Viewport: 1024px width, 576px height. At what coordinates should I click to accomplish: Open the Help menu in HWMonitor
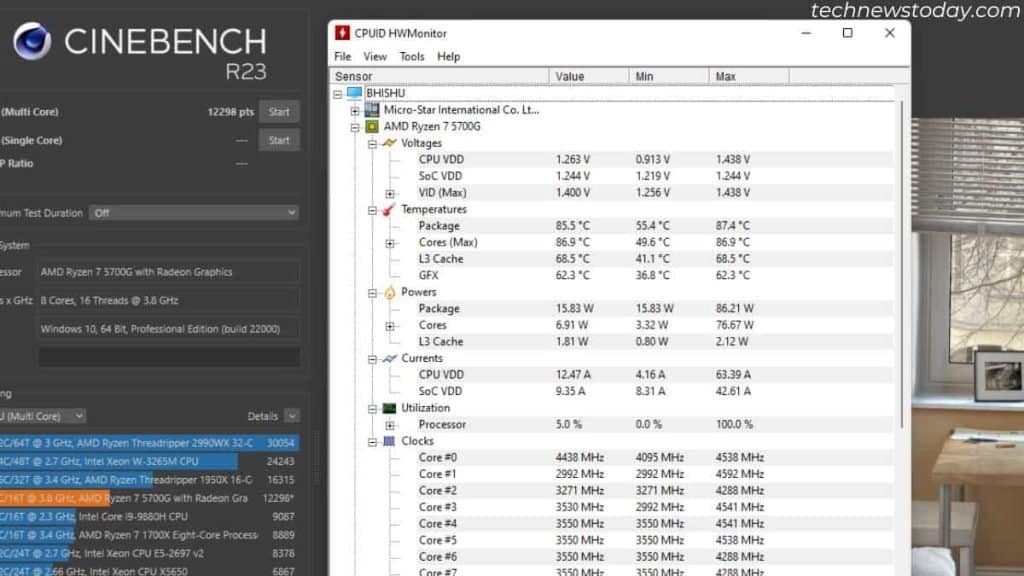449,57
